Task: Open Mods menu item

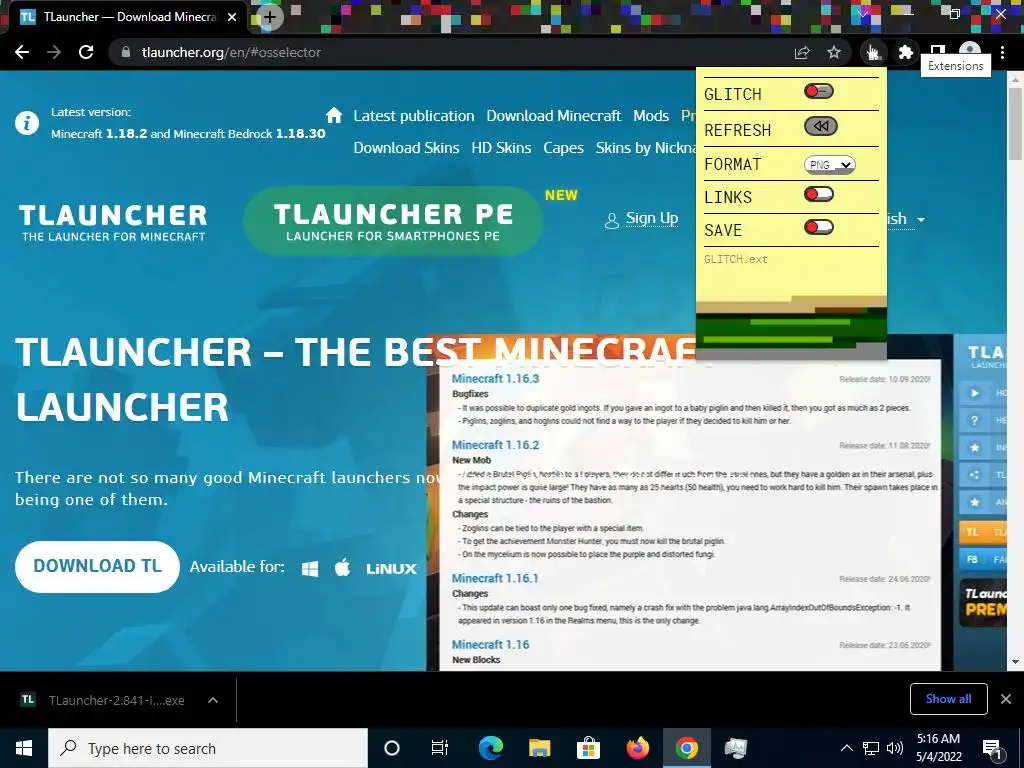Action: click(650, 116)
